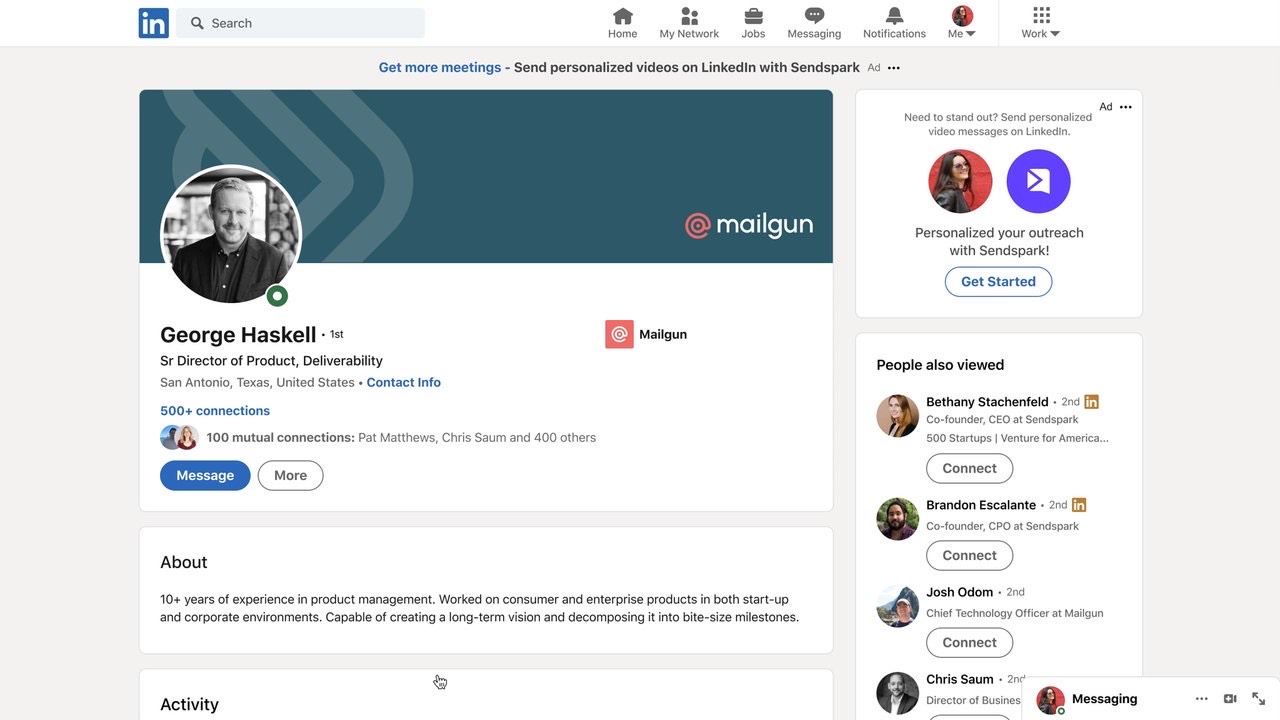Click the Message button
This screenshot has height=720, width=1280.
coord(205,476)
